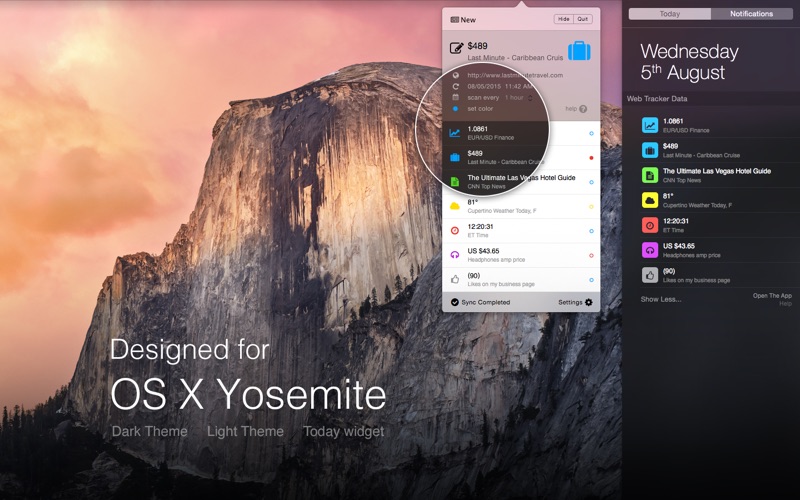Viewport: 800px width, 500px height.
Task: Click the calendar icon beside scan every
Action: tap(456, 97)
